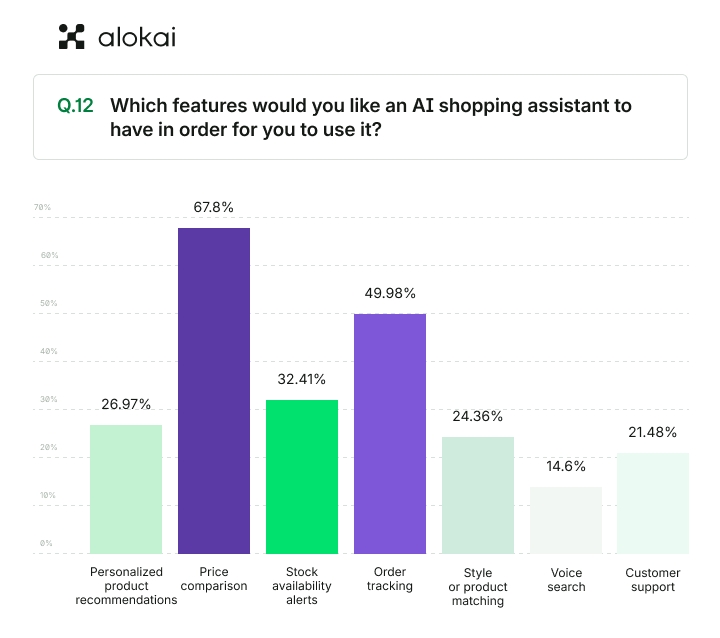Viewport: 720px width, 638px height.
Task: Select the Order tracking purple bar
Action: [390, 433]
